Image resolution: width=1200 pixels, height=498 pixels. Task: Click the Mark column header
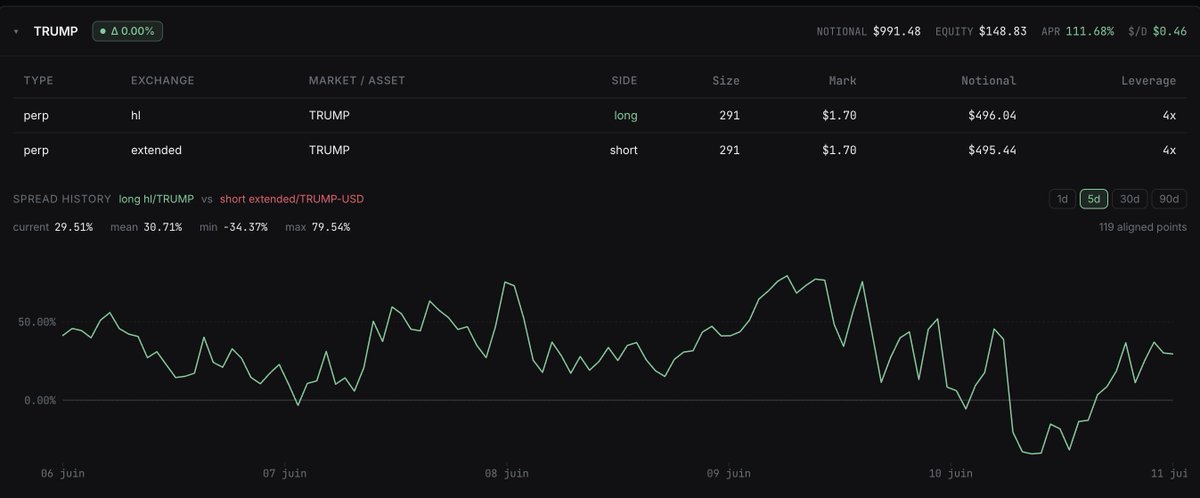[842, 81]
